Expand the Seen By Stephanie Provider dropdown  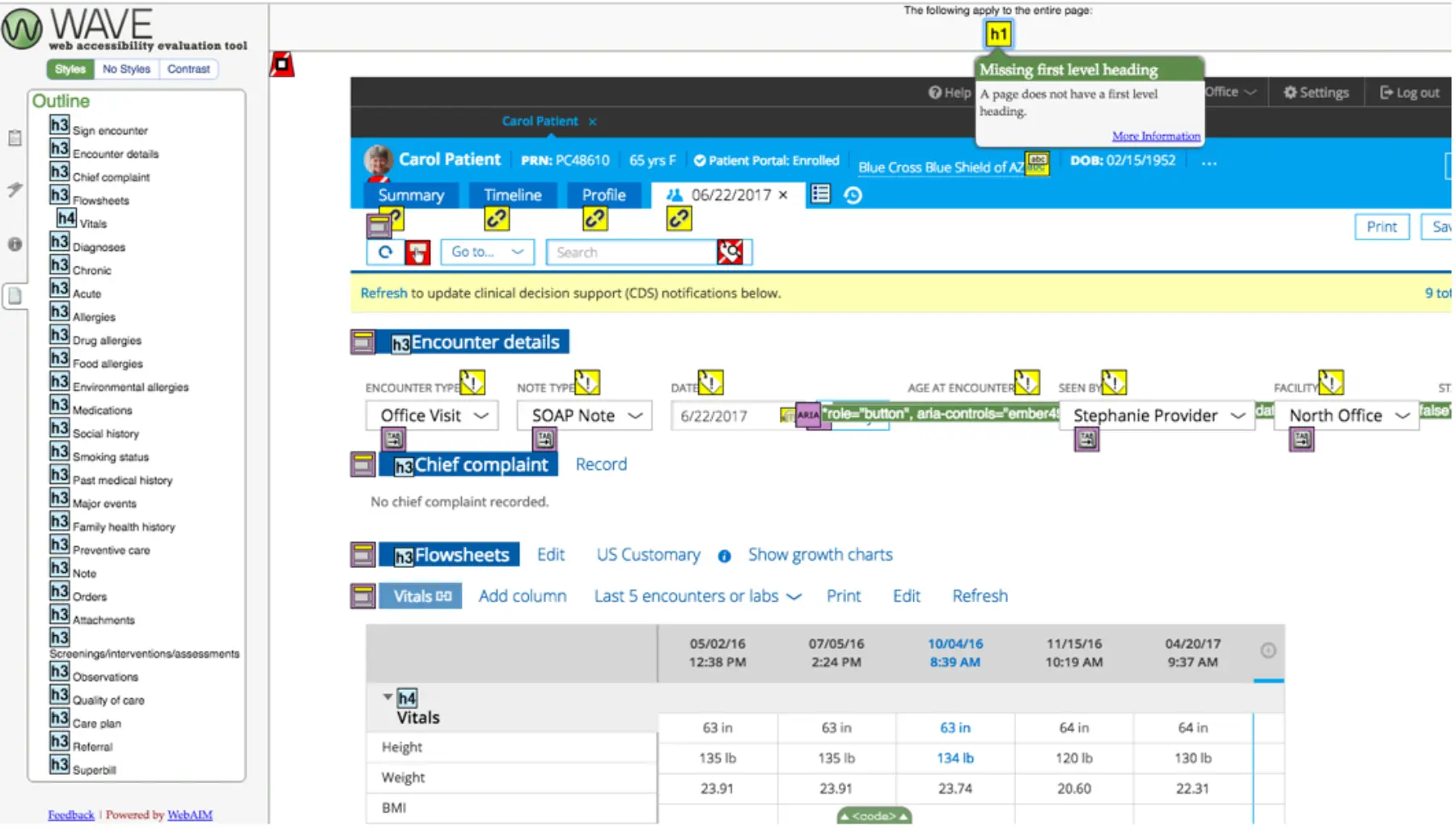click(x=1157, y=416)
